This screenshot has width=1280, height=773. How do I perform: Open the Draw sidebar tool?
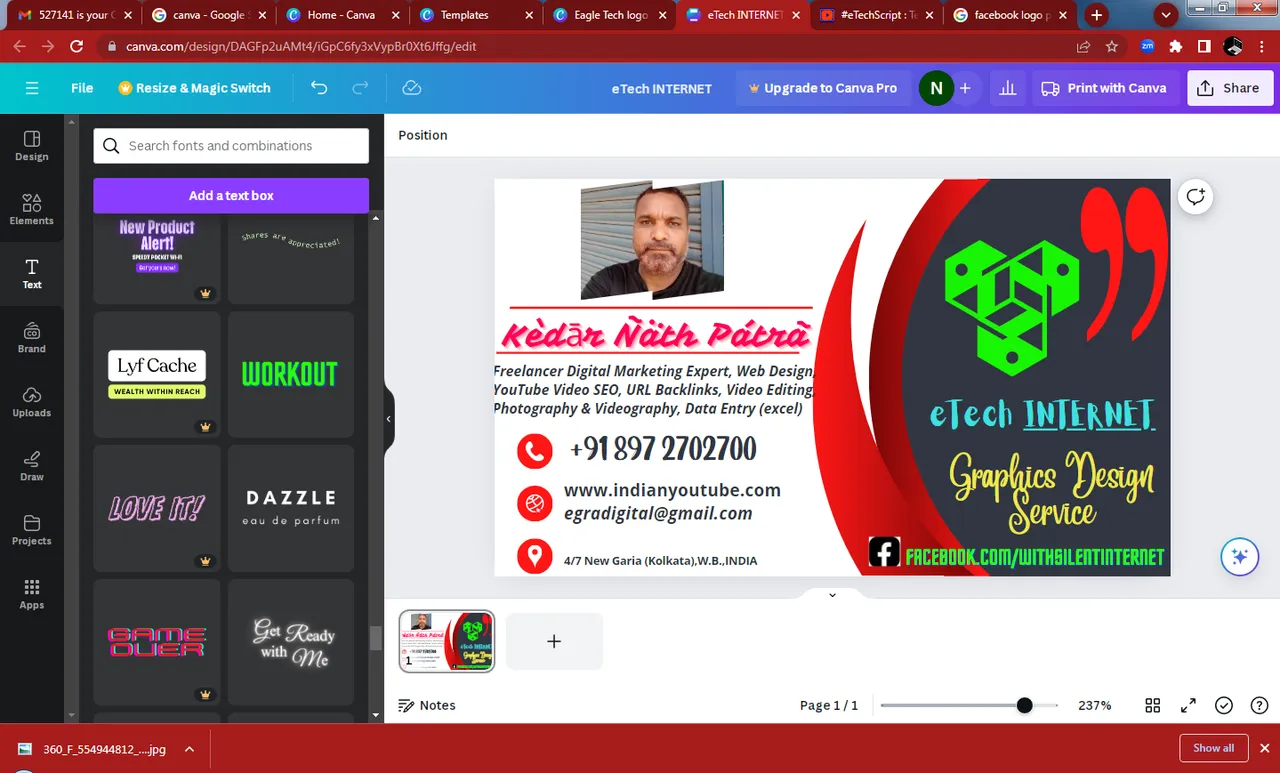coord(32,466)
